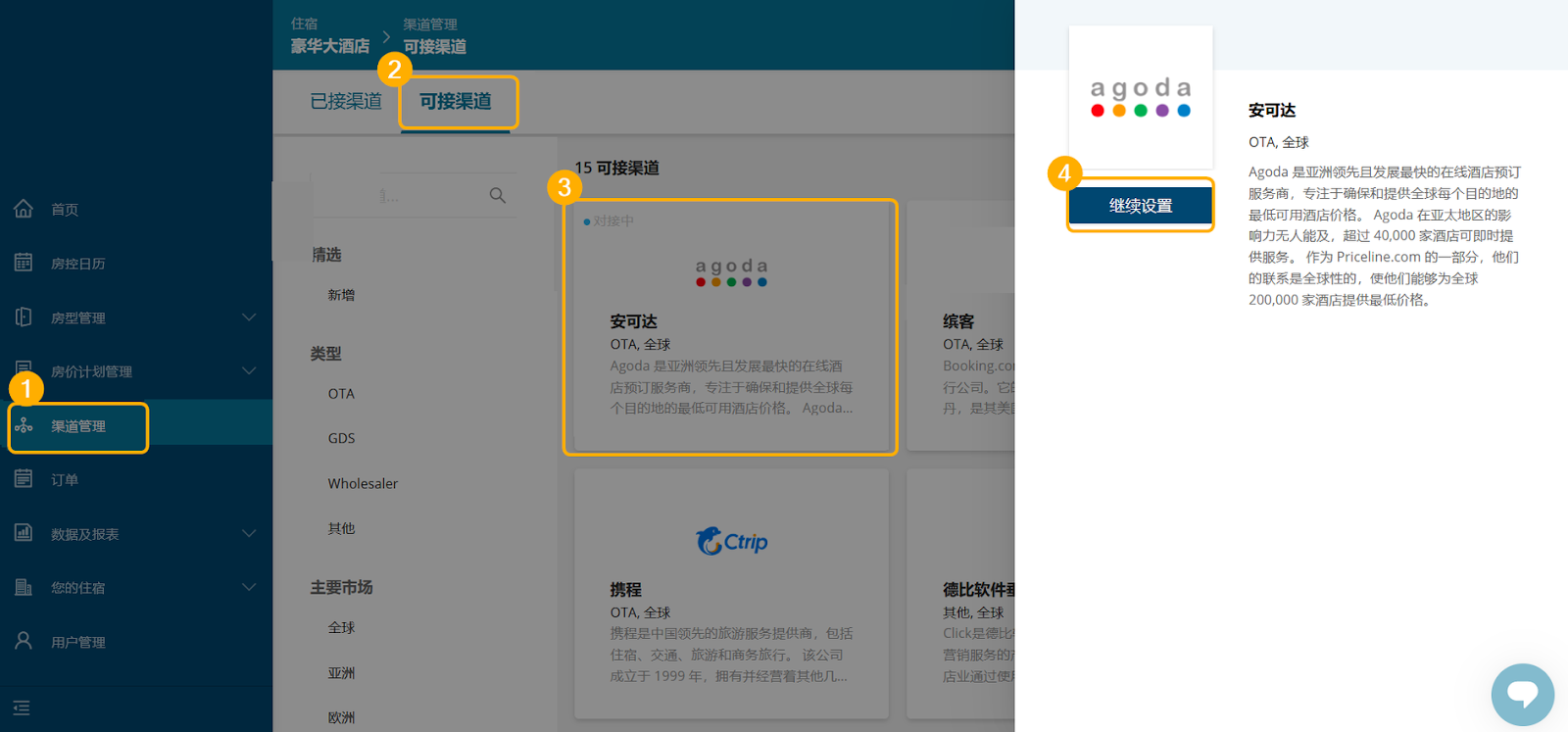Open the chat bubble support widget
The image size is (1568, 732).
click(1523, 695)
